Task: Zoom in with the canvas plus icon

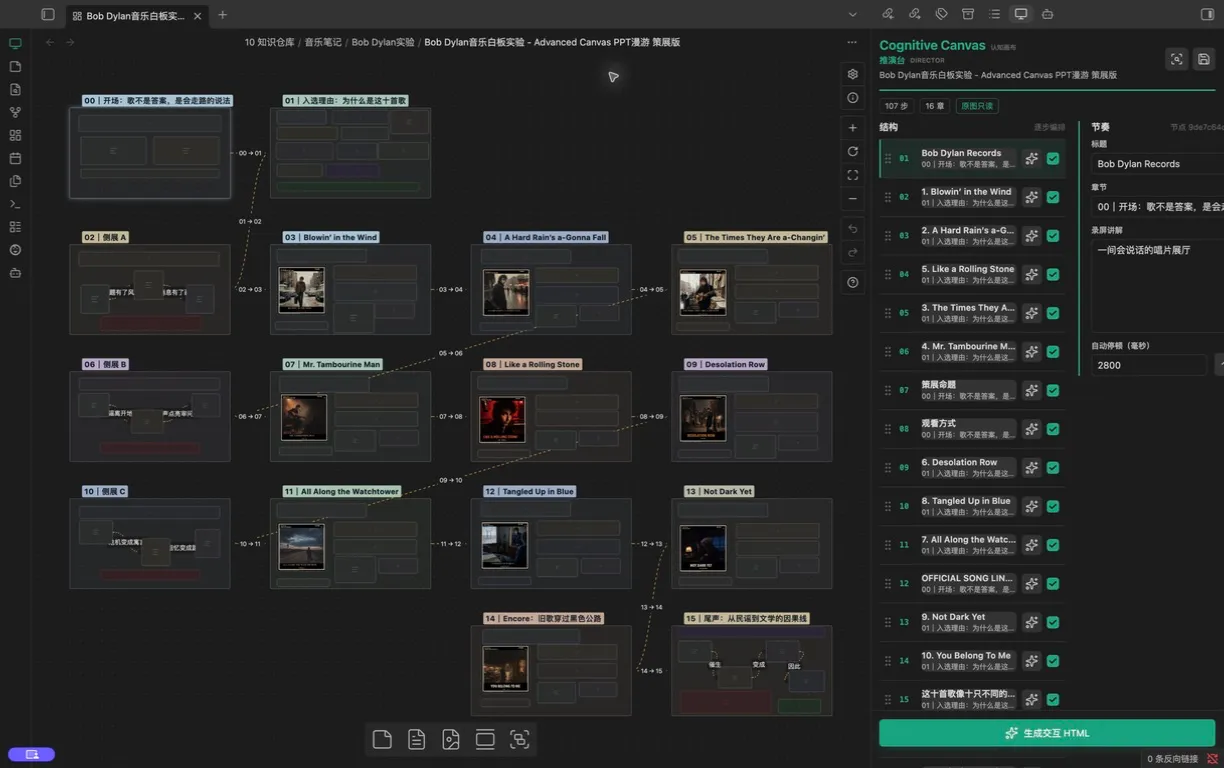Action: (852, 128)
